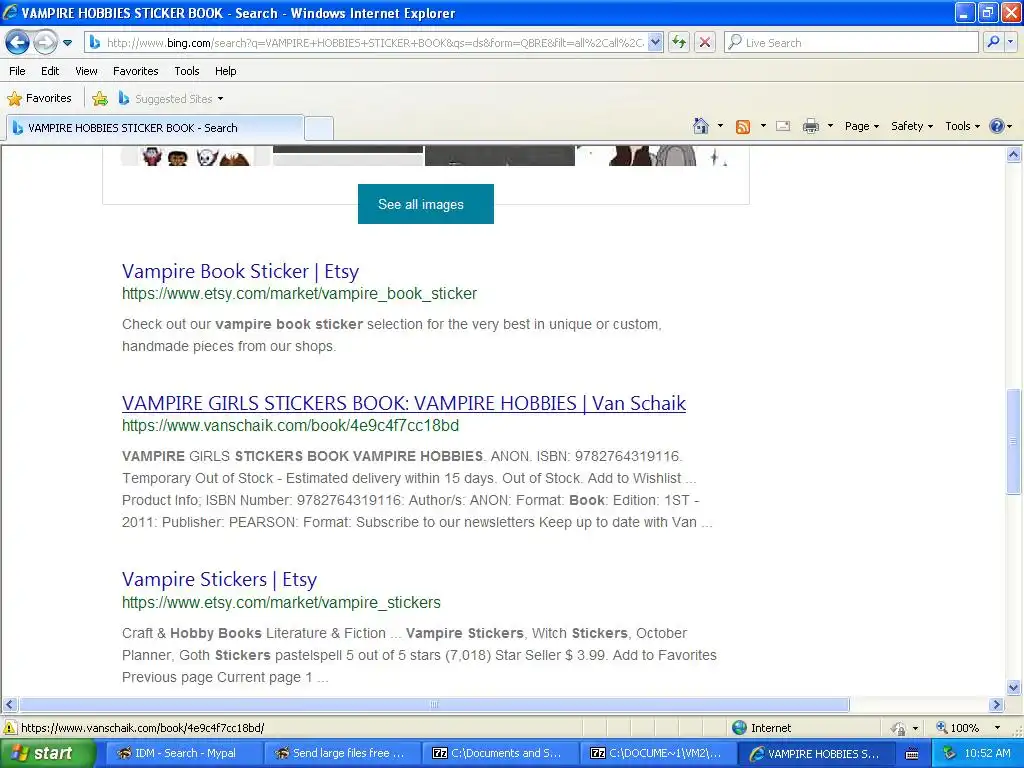Select the VAMPIRE HOBBIES STICKER BOOK tab
This screenshot has height=768, width=1024.
pos(155,128)
